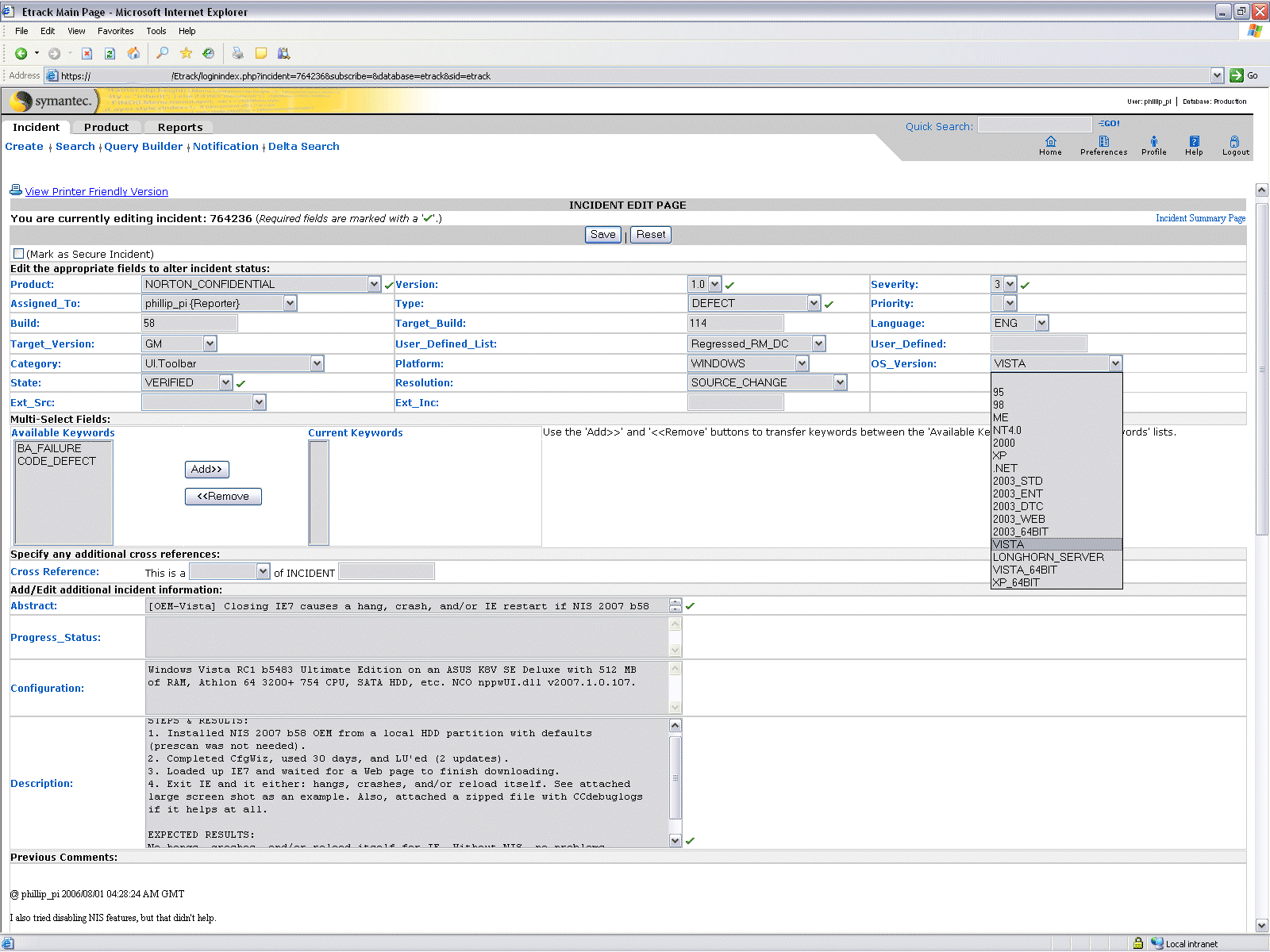Click the printer icon beside View Printer Friendly

pos(16,190)
